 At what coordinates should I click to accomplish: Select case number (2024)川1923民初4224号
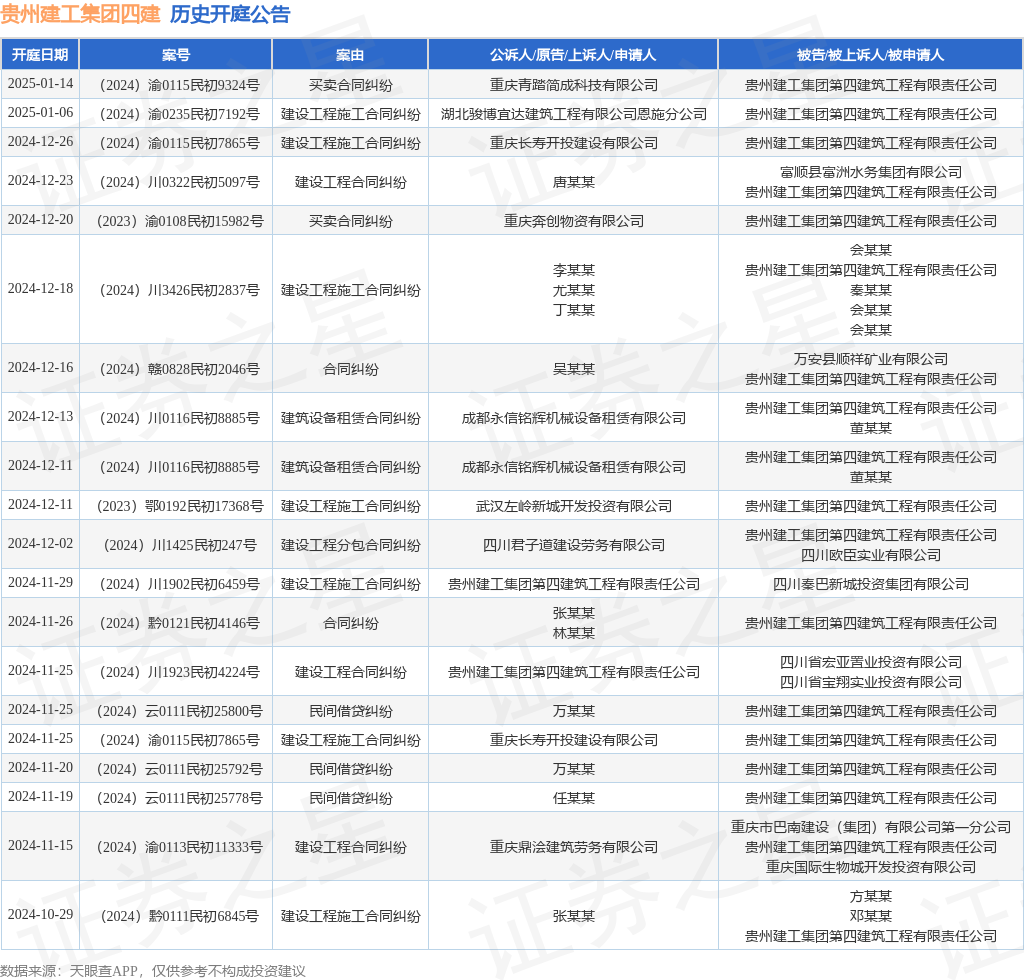point(179,672)
